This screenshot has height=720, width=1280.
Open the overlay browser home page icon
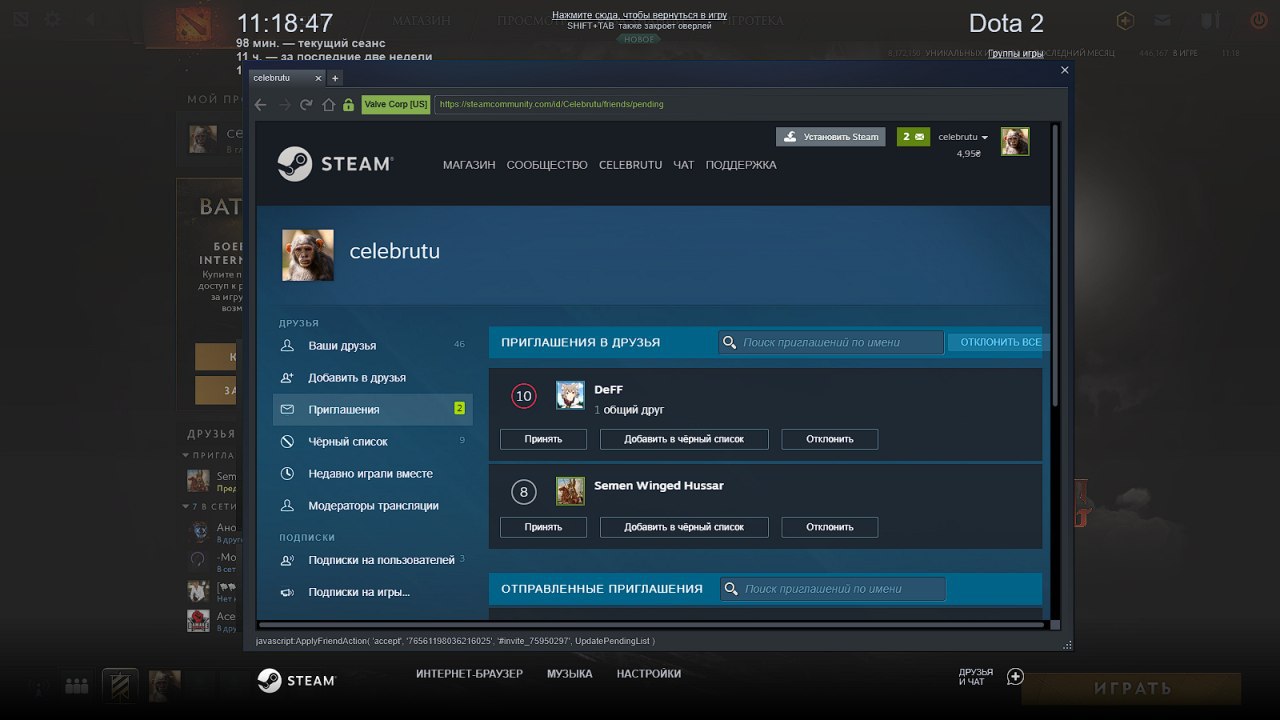click(328, 104)
